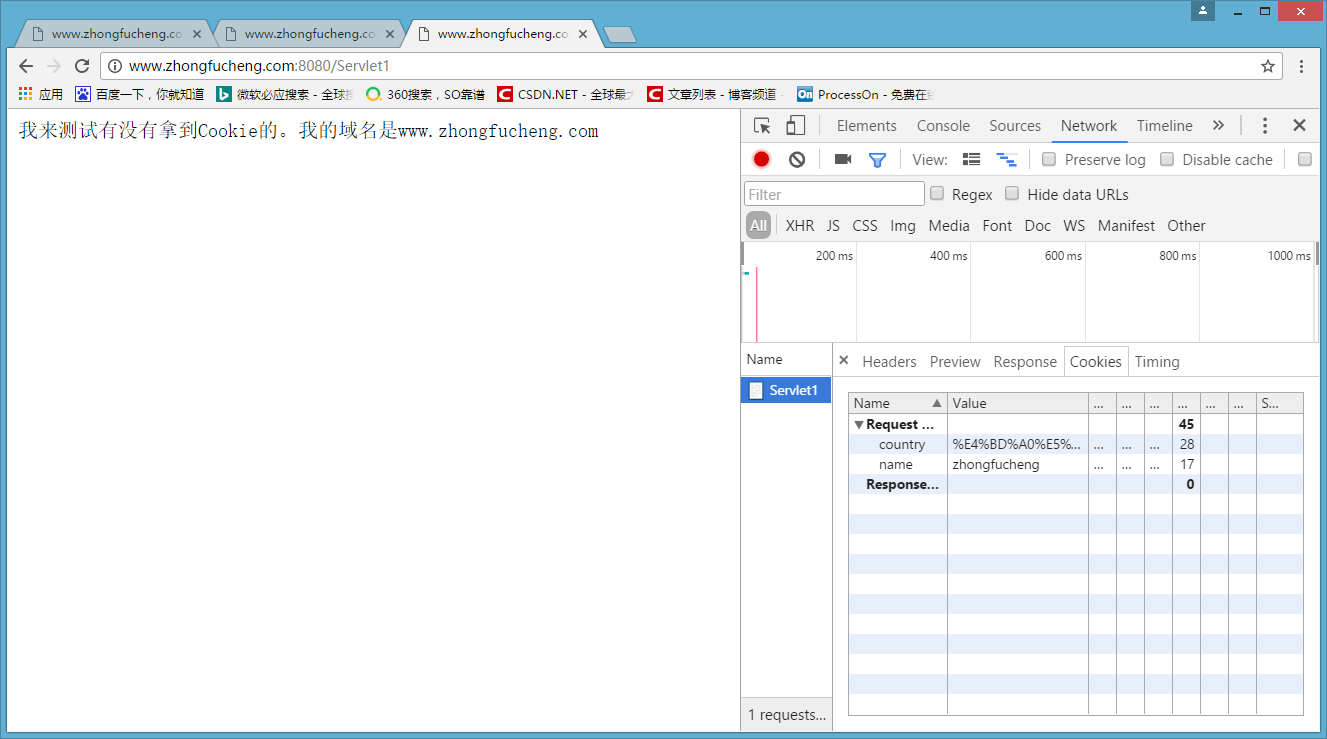Screen dimensions: 1327x739
Task: Bookmark this page with the star icon
Action: (1268, 66)
